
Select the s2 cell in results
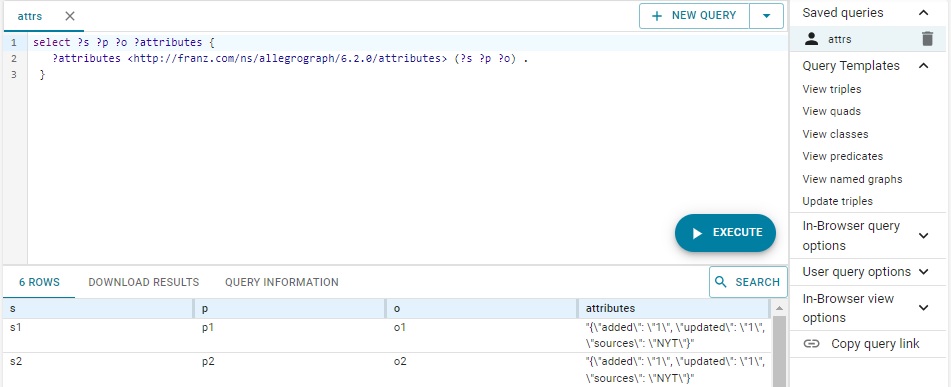pyautogui.click(x=98, y=370)
